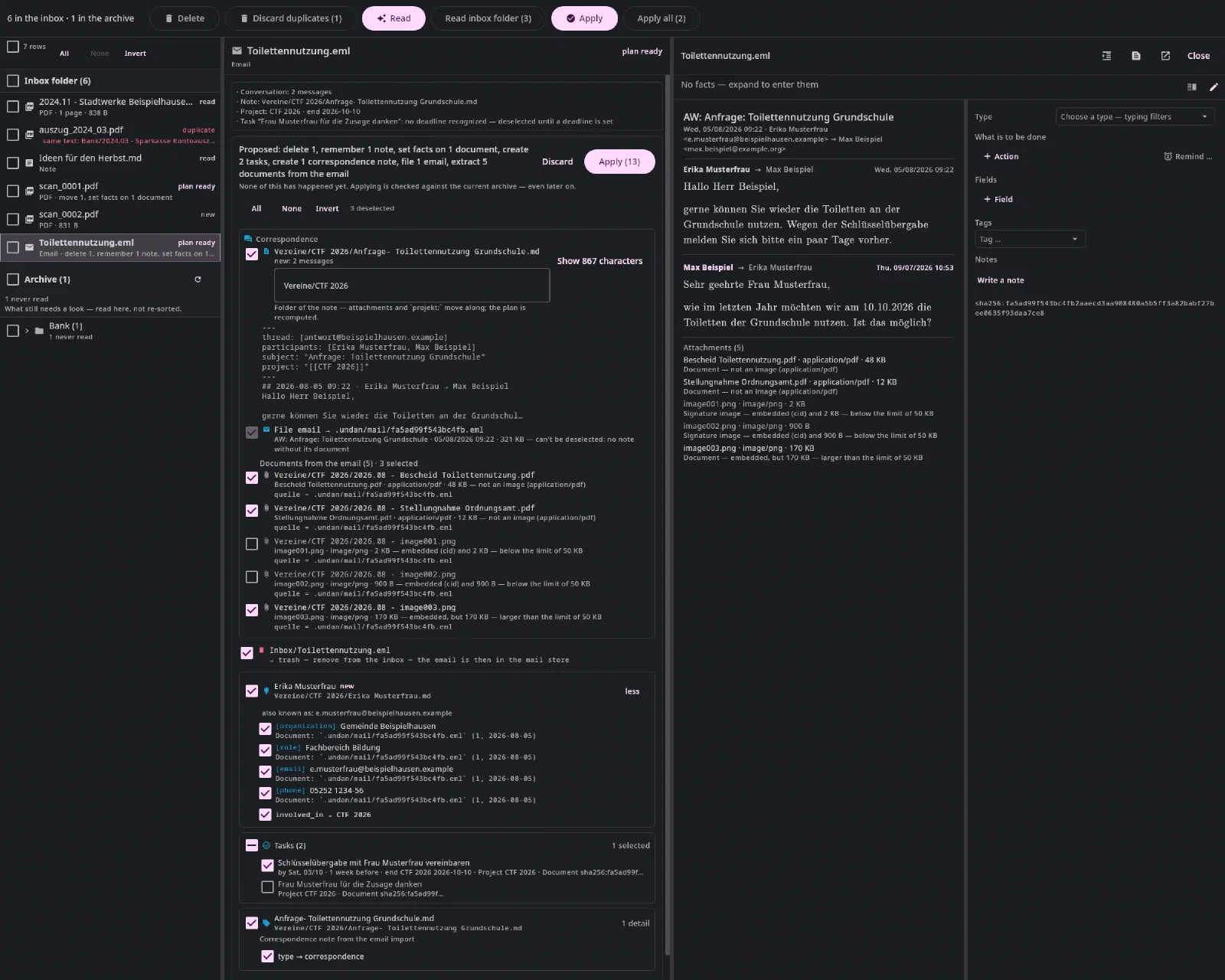1225x980 pixels.
Task: Click 'Invert' in the plan selection row
Action: [x=327, y=208]
